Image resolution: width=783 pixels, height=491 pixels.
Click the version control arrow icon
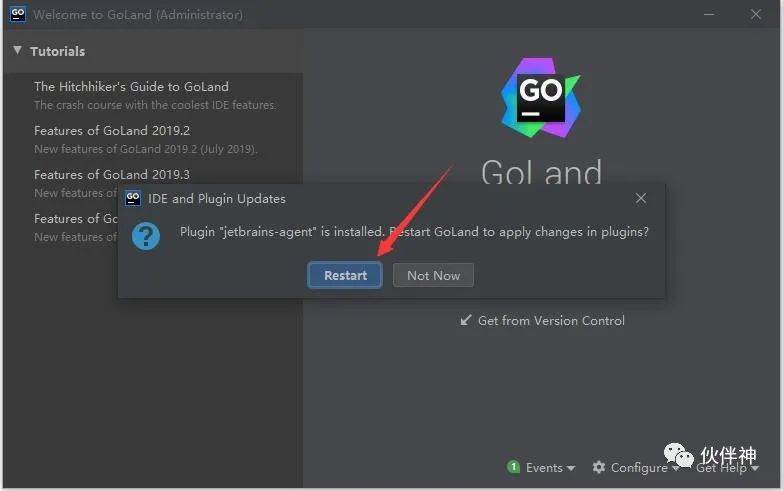coord(466,320)
